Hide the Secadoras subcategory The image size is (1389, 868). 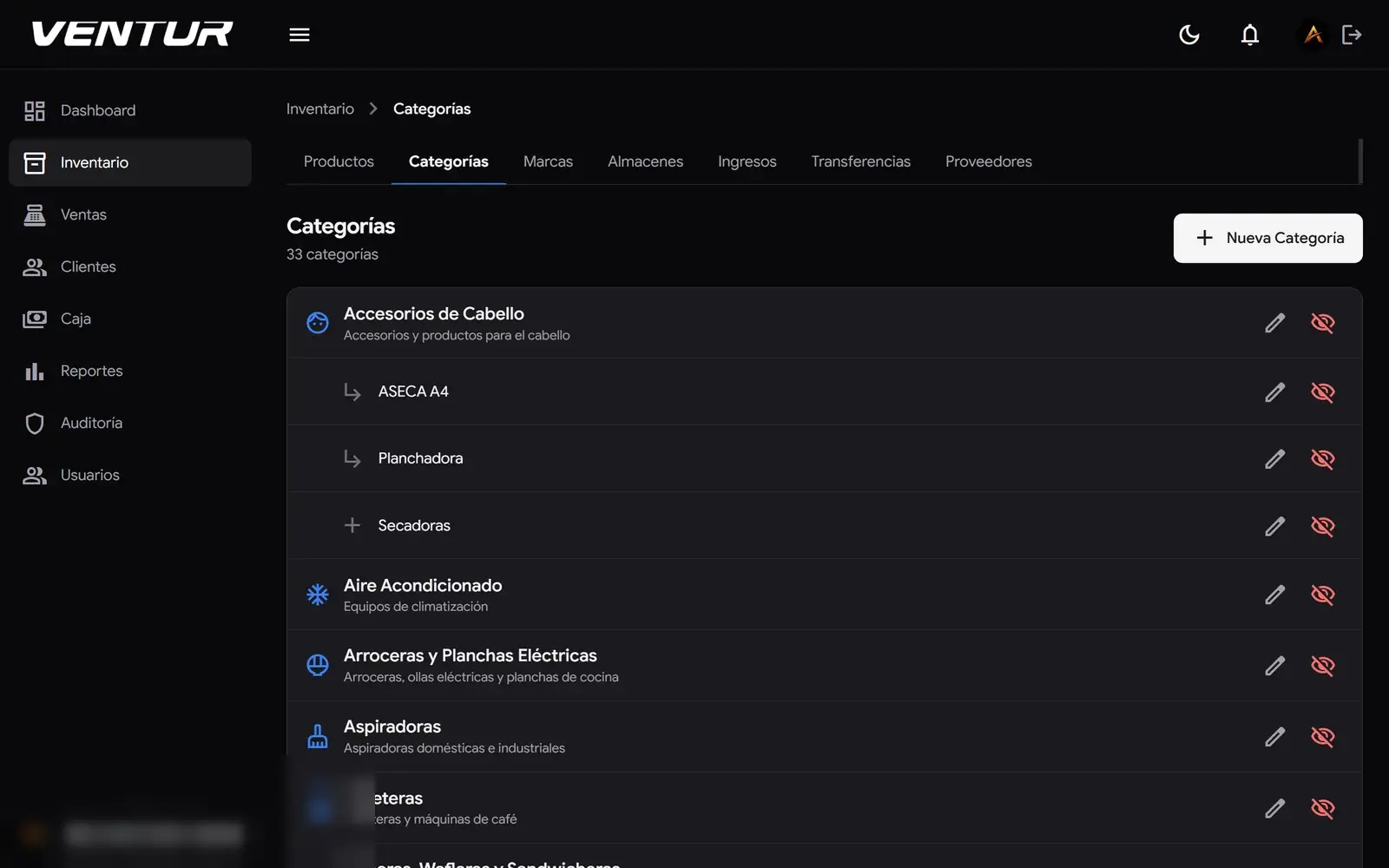click(x=1322, y=526)
